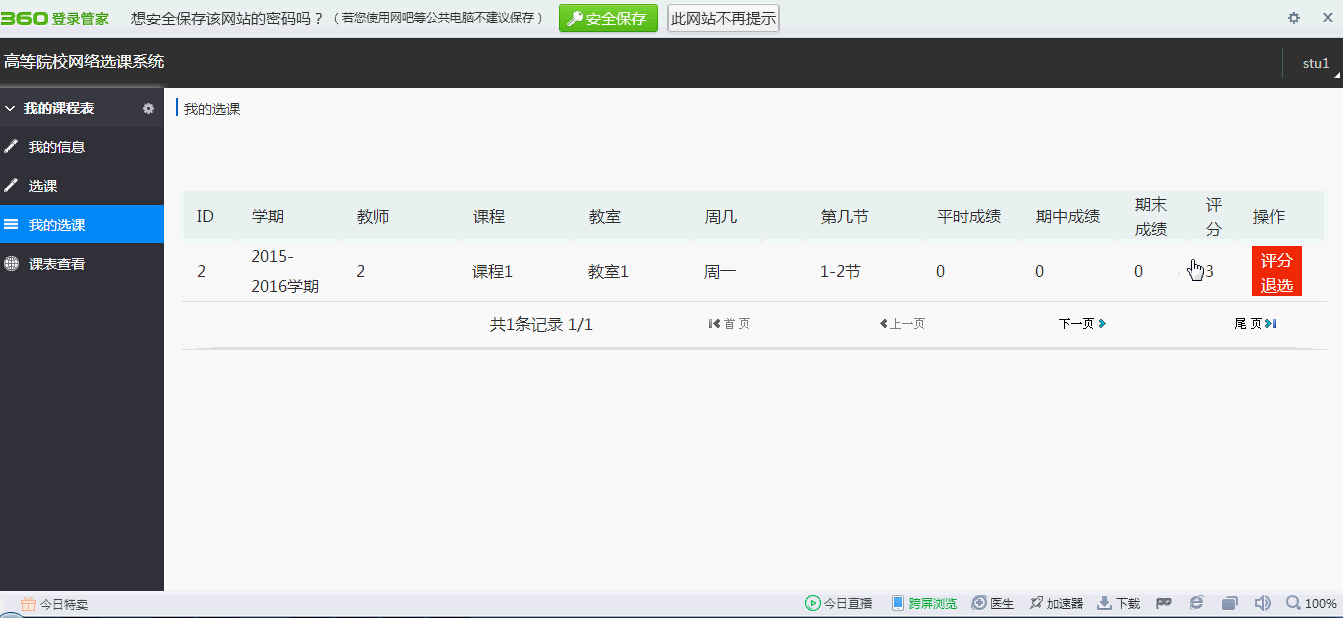Go to 上一页 previous page

[x=902, y=324]
